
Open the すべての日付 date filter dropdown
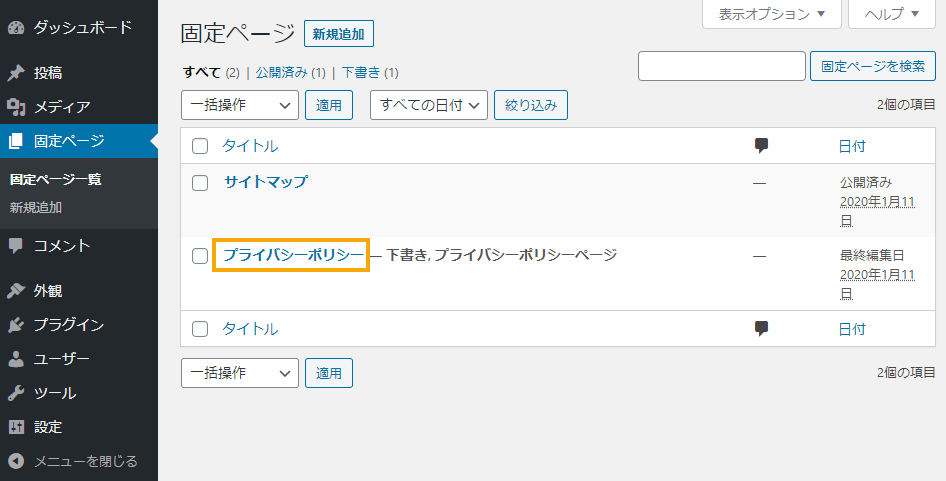click(429, 105)
